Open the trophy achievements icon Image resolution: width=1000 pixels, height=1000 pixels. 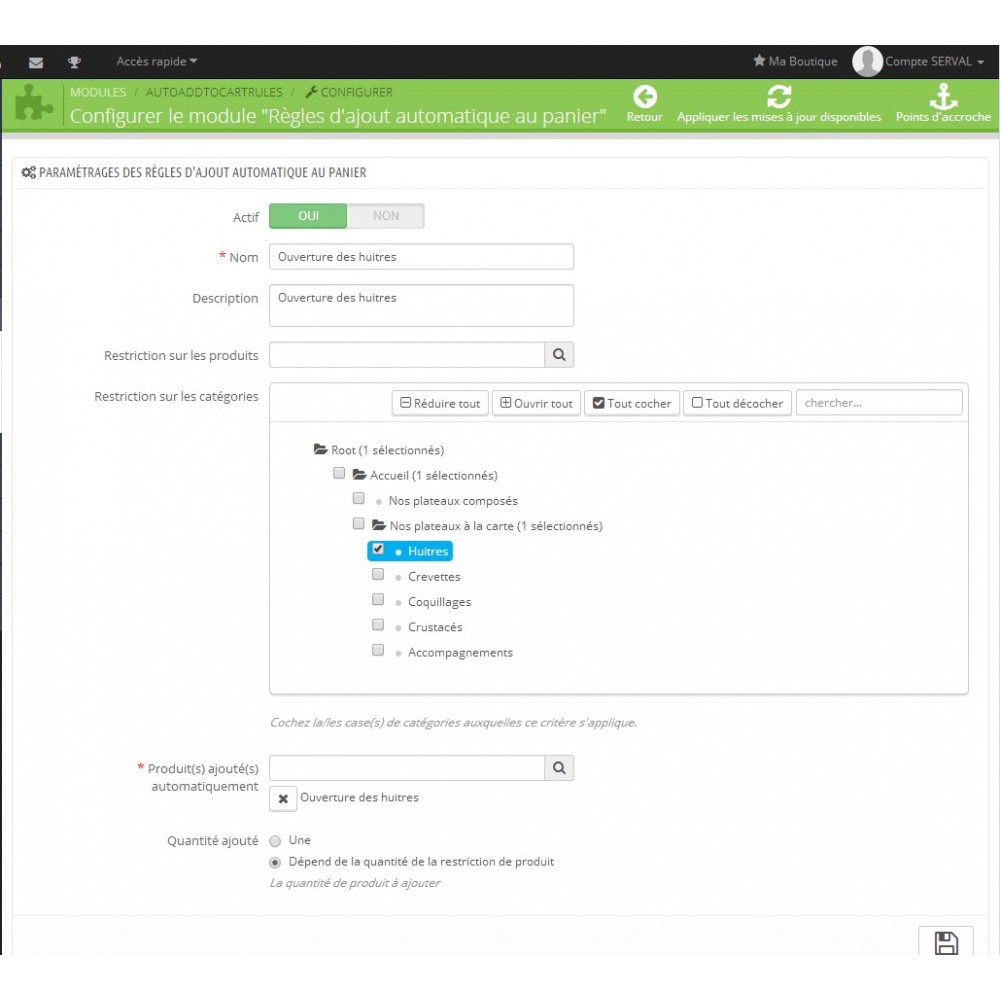(75, 62)
